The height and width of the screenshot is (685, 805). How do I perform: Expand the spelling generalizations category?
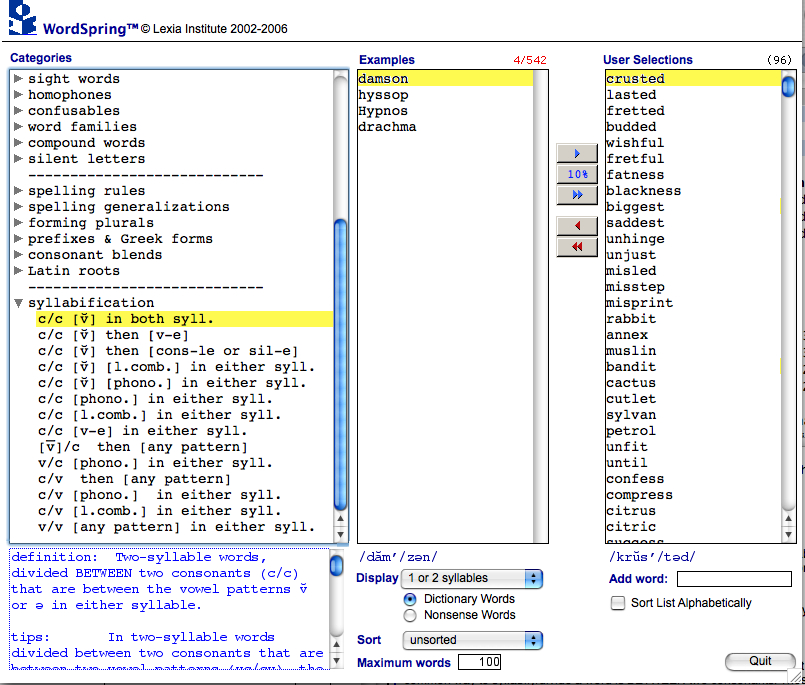pyautogui.click(x=18, y=206)
